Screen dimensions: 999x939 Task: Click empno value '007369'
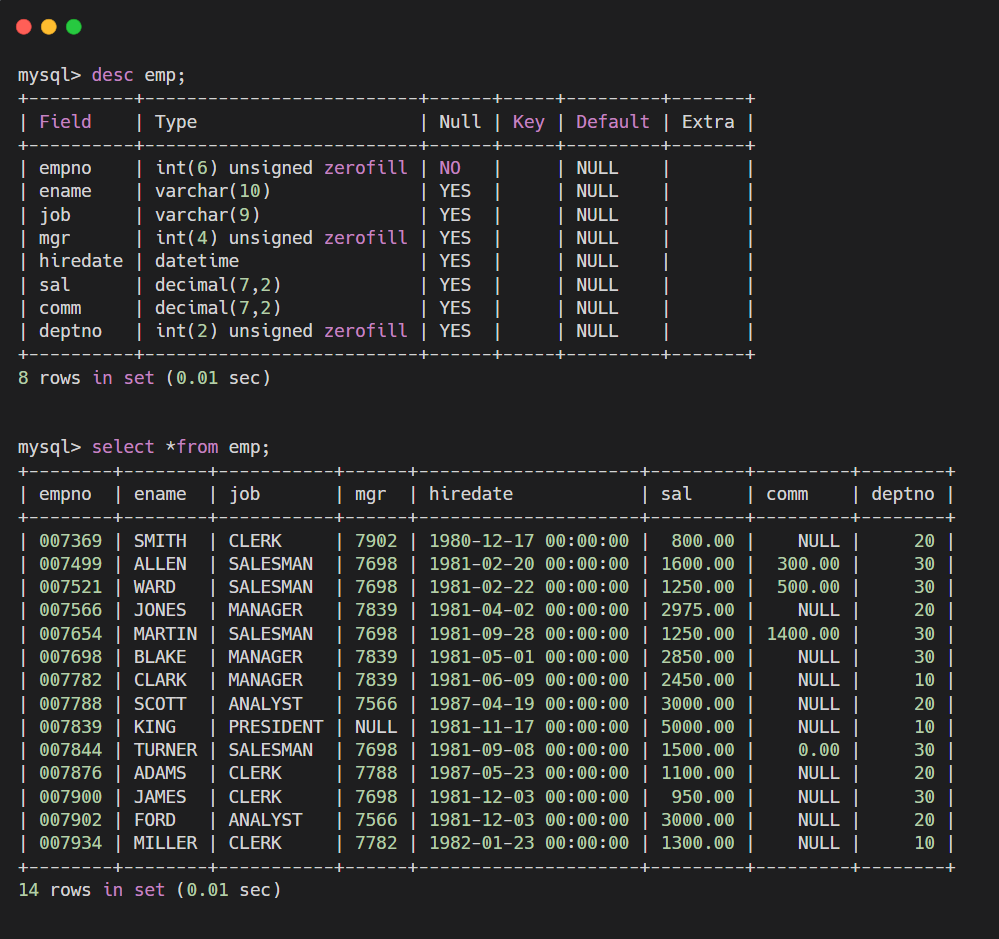click(x=70, y=541)
